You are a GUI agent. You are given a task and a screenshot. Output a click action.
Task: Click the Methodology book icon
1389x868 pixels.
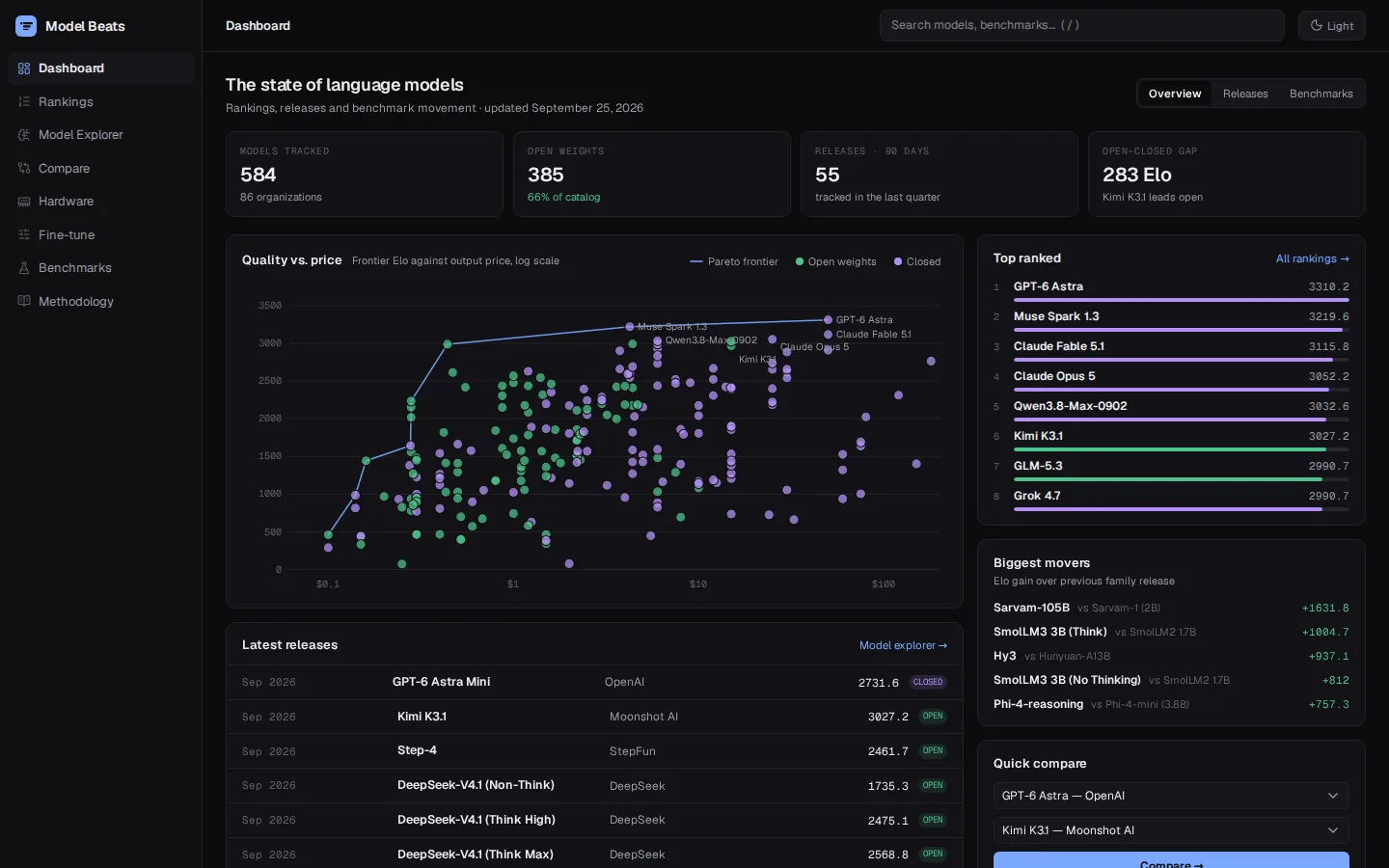point(24,302)
